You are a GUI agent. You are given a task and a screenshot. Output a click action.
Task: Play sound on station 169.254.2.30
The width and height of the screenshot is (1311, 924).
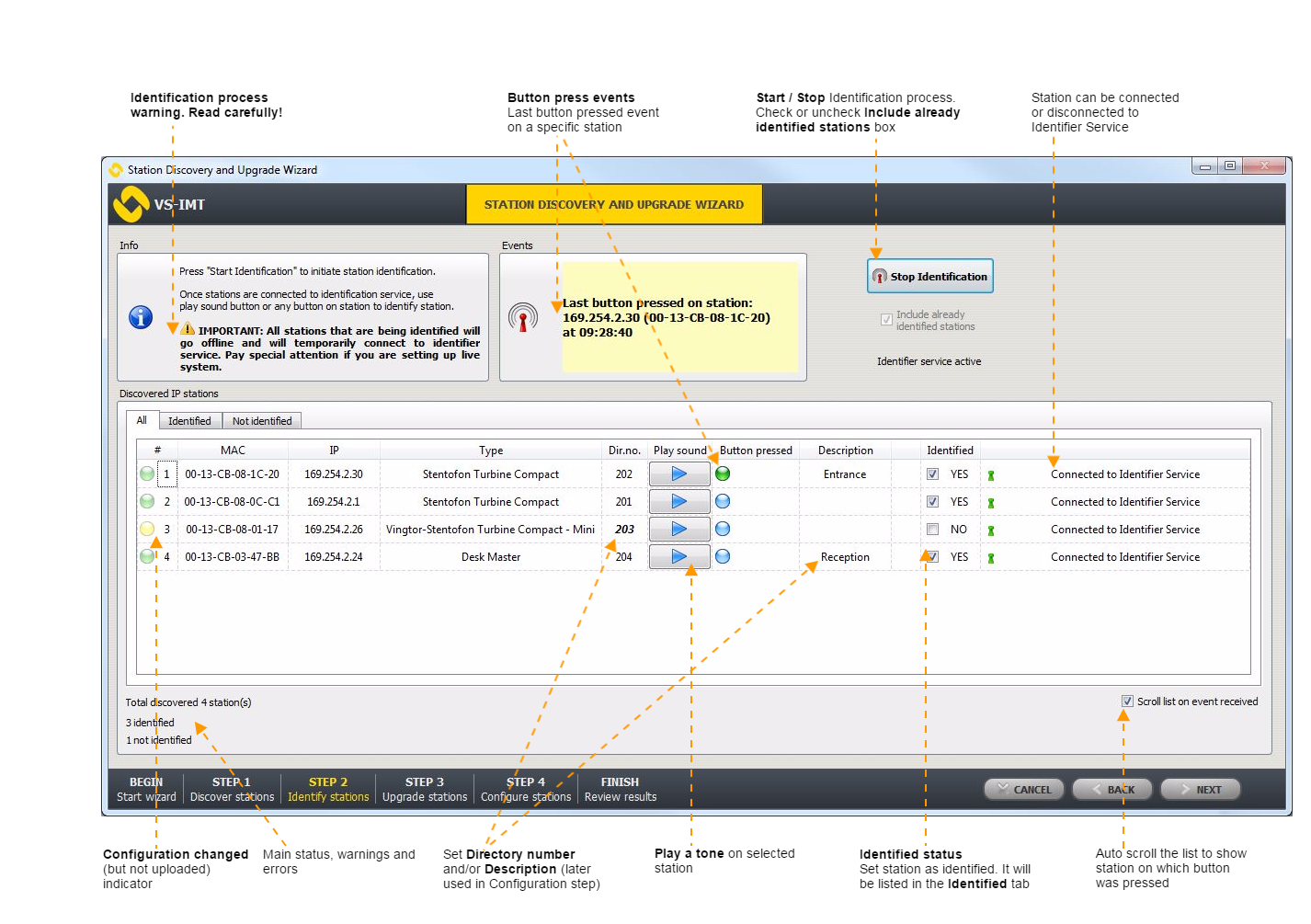coord(678,474)
